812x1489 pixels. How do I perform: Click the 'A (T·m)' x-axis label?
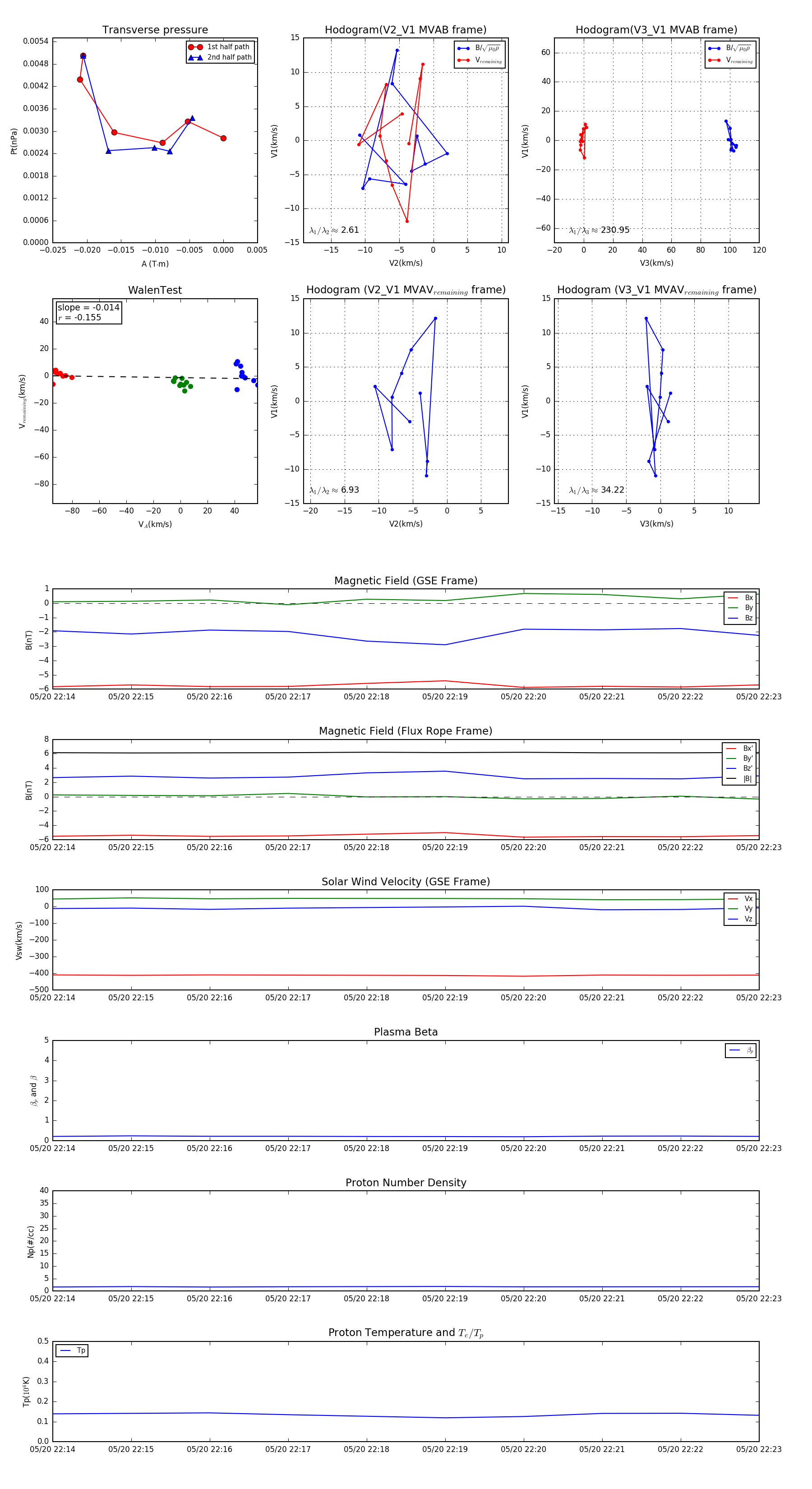155,264
